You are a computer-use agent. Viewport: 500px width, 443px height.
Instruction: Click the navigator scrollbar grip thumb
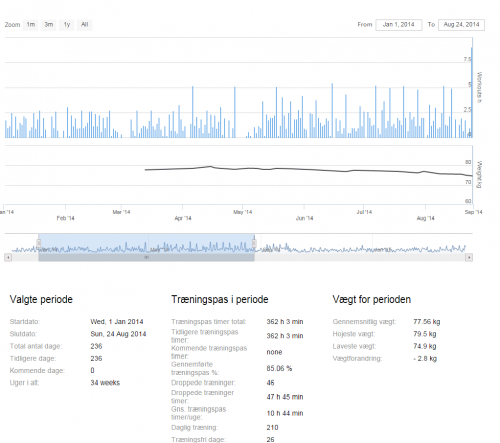pyautogui.click(x=146, y=257)
